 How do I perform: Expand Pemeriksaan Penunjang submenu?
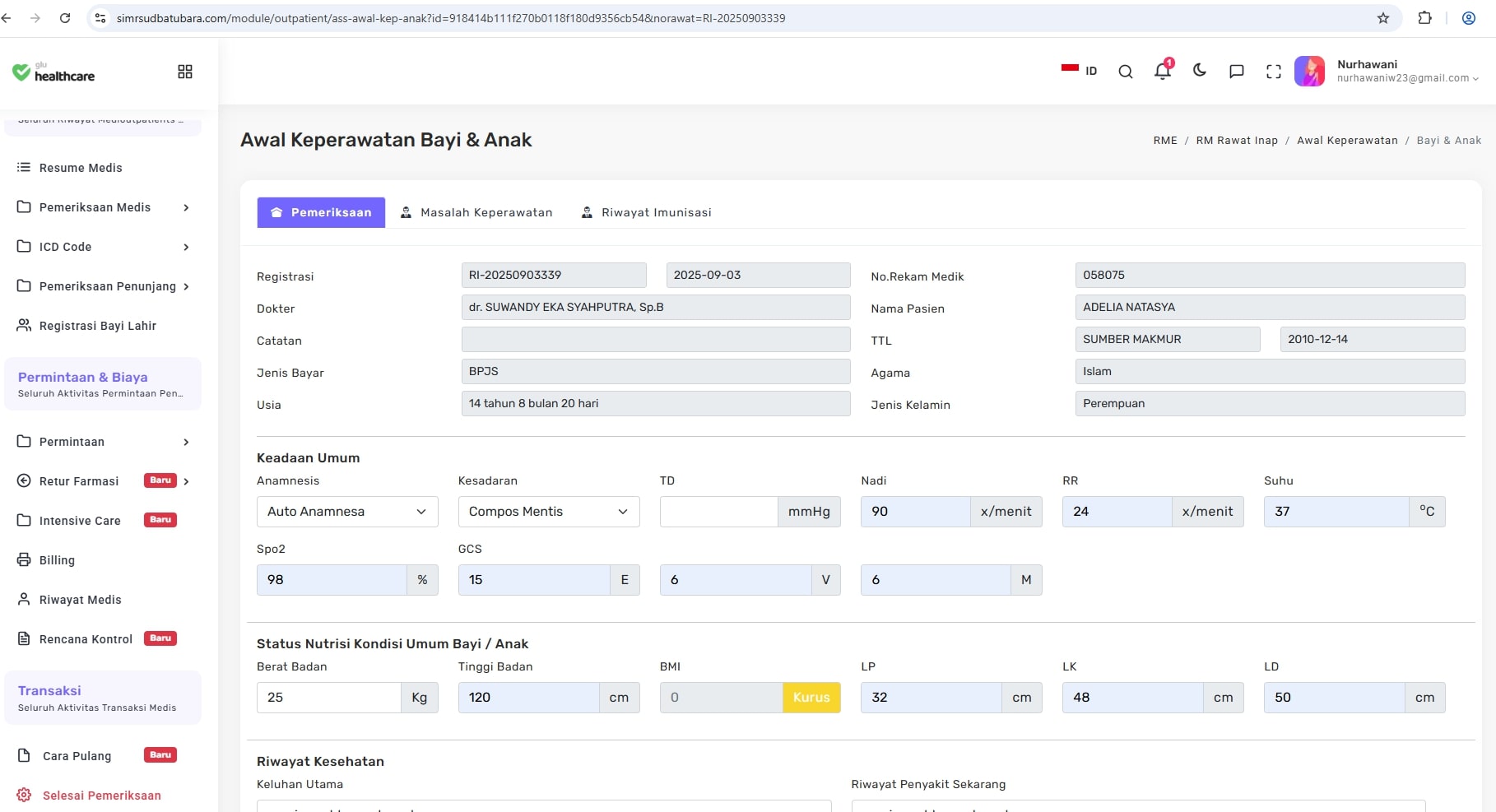pos(186,286)
